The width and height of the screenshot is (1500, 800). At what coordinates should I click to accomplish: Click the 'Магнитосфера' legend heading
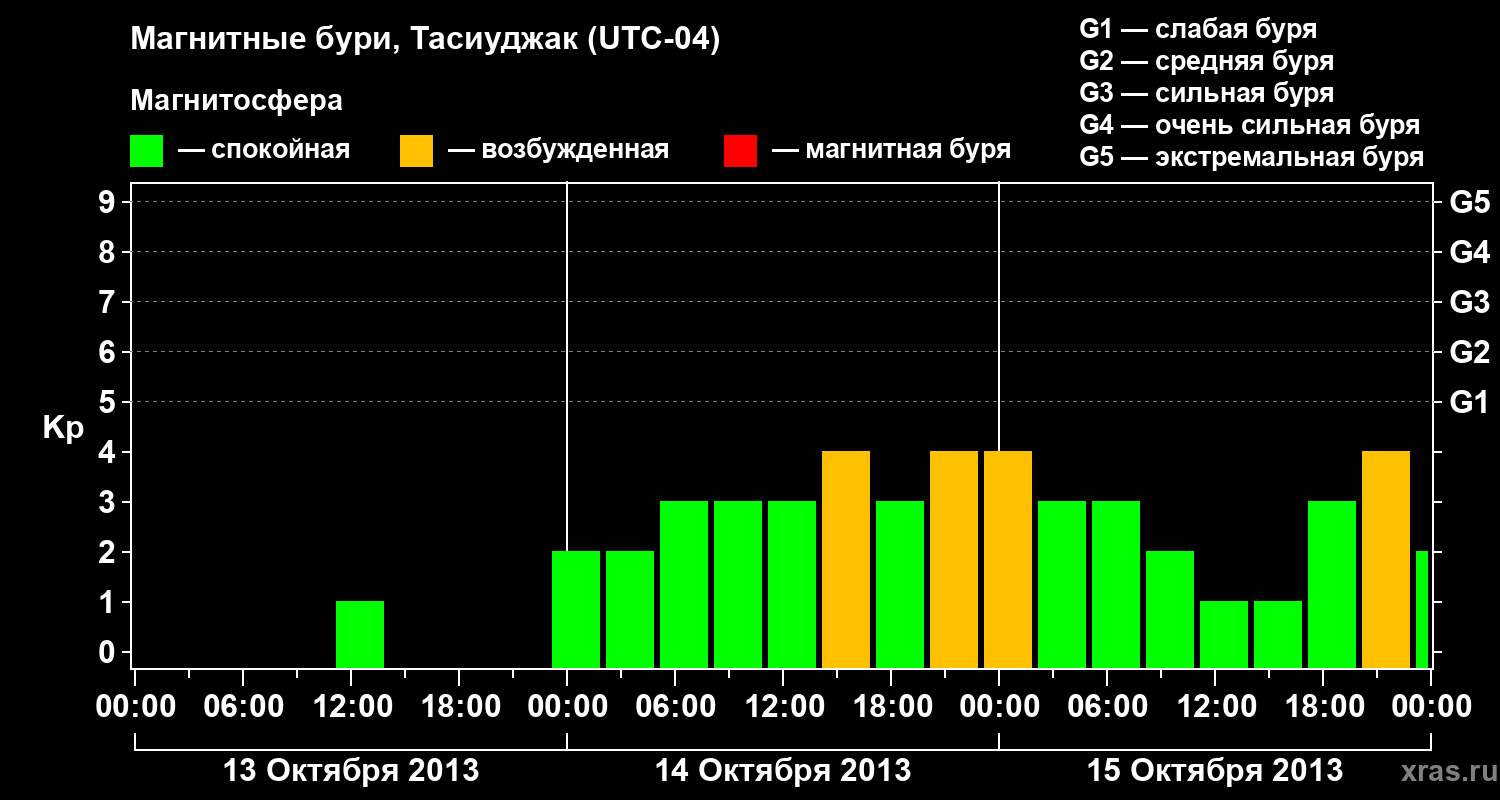(236, 101)
